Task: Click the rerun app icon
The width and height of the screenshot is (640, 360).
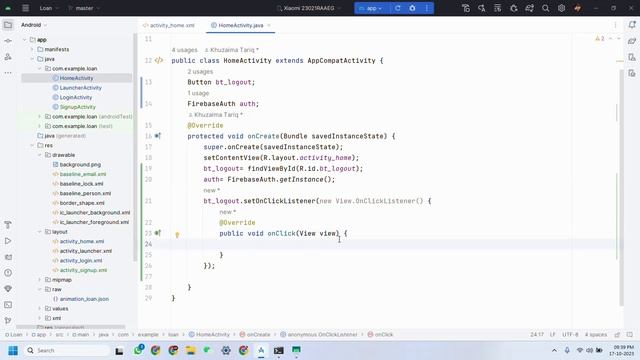Action: point(398,8)
